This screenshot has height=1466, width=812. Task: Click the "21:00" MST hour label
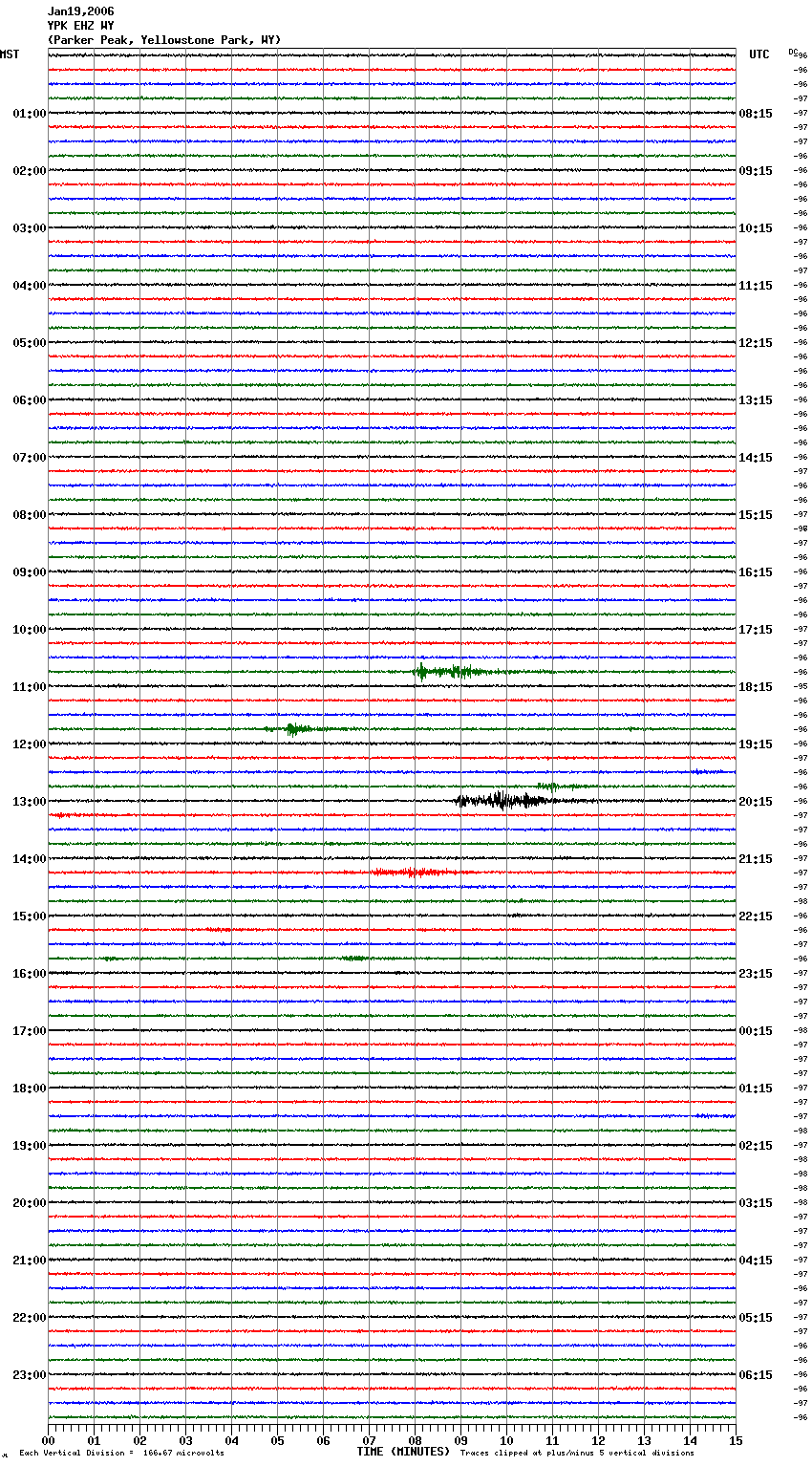pos(29,1261)
